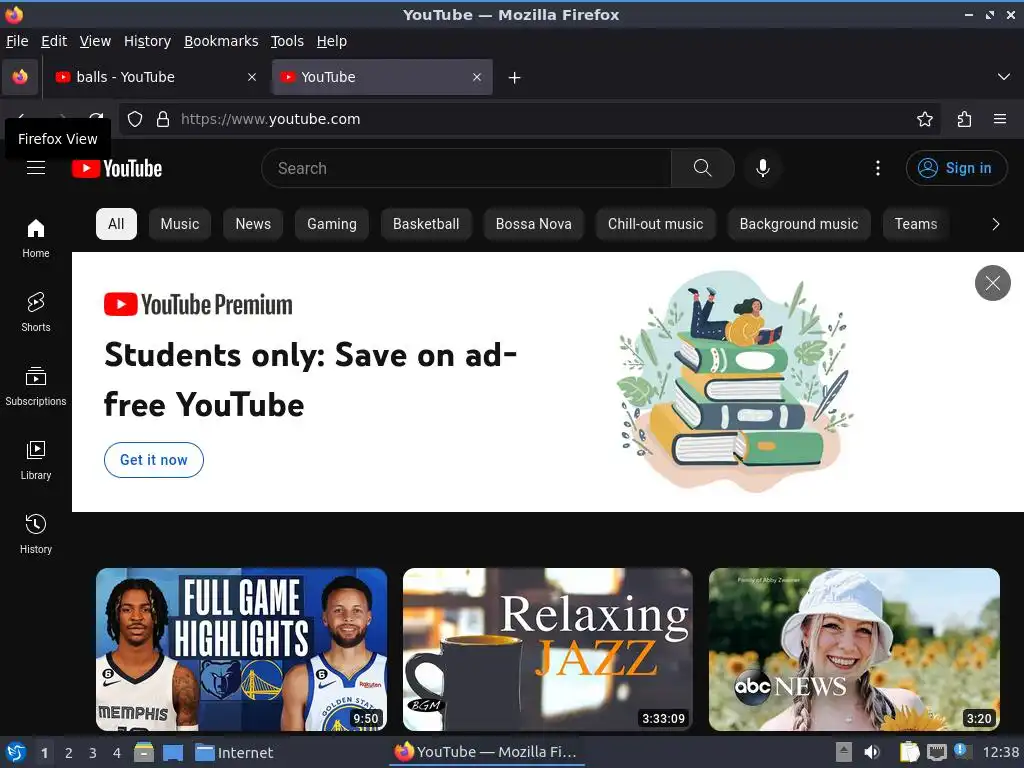This screenshot has height=768, width=1024.
Task: Open the Help menu
Action: [x=332, y=41]
